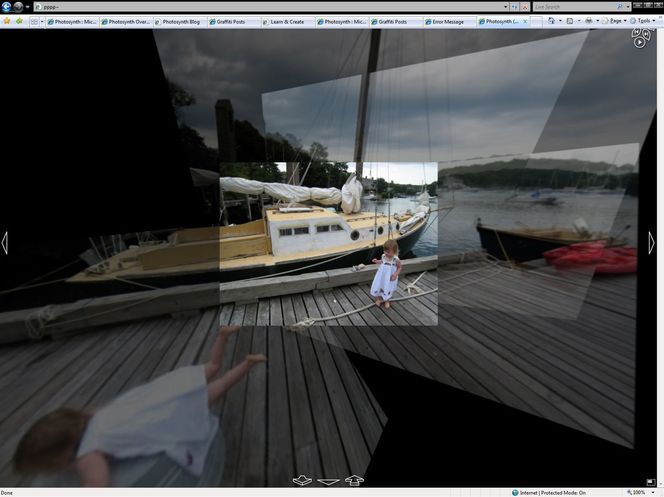Open the search provider options dropdown
The height and width of the screenshot is (497, 664).
click(x=628, y=7)
